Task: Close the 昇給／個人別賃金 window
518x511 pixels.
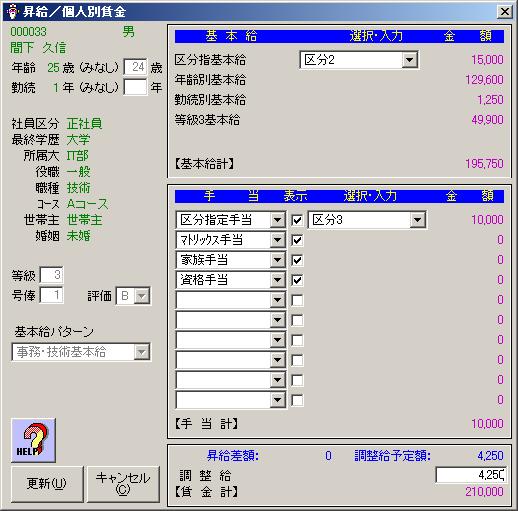Action: tap(505, 12)
